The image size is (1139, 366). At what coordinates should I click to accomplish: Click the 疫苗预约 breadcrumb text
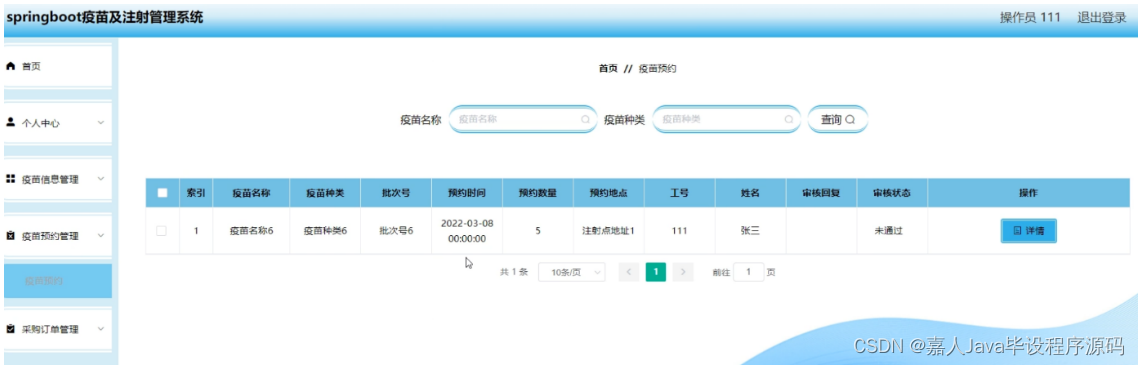point(658,68)
